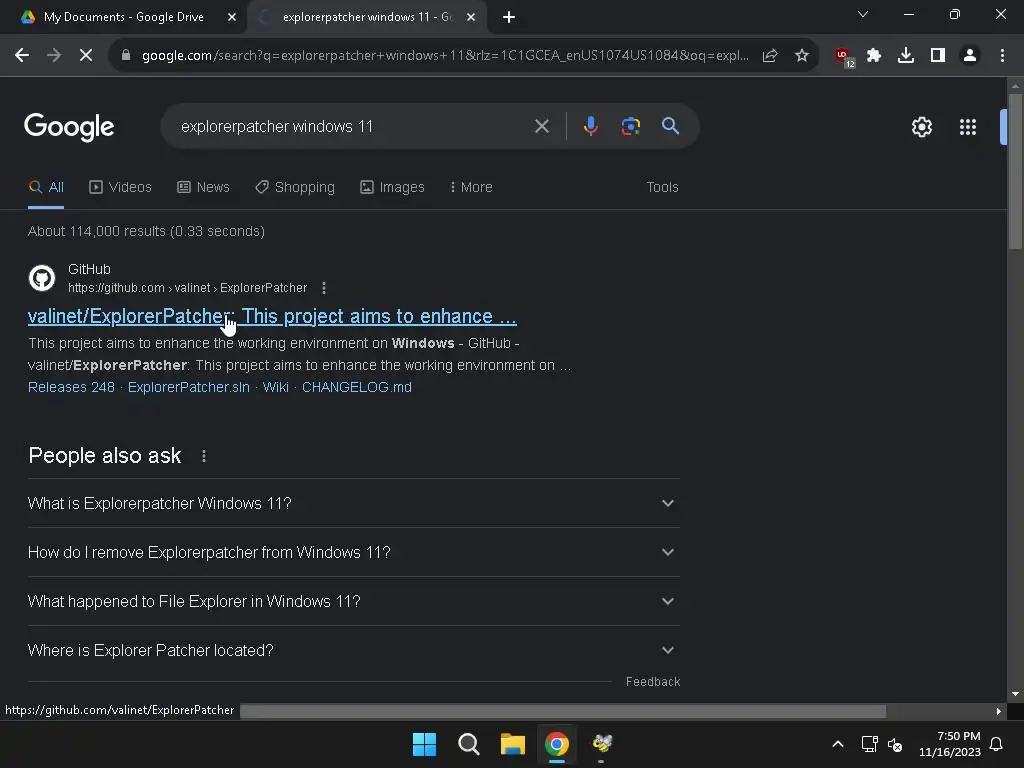Open People also ask options menu
This screenshot has width=1024, height=768.
204,456
